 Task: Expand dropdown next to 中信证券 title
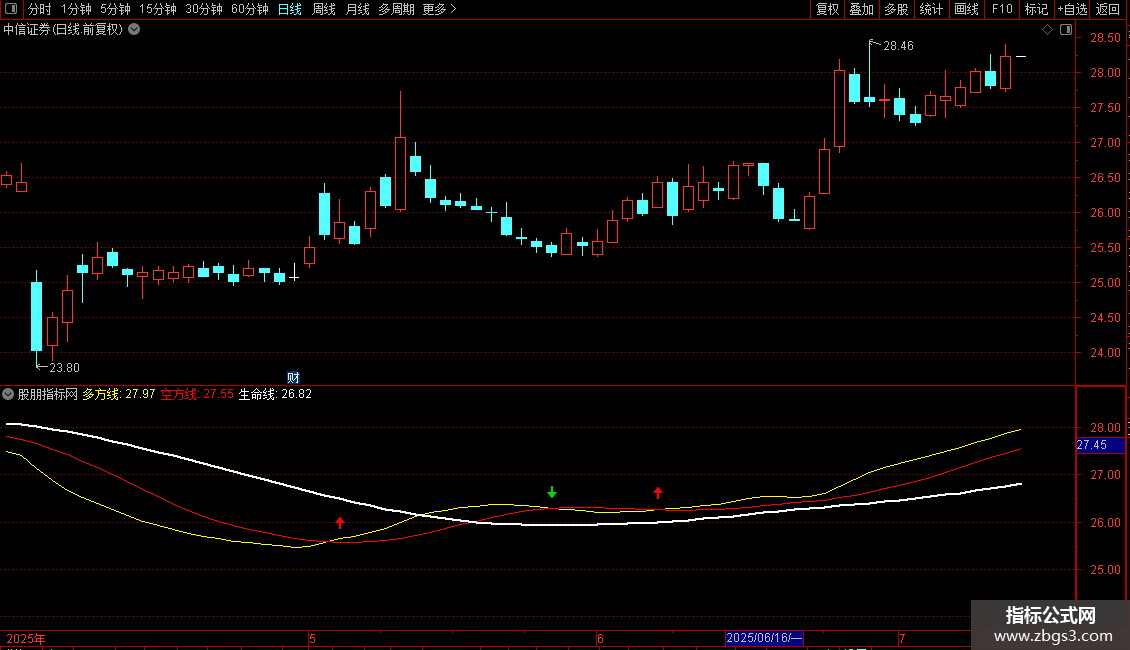coord(134,30)
